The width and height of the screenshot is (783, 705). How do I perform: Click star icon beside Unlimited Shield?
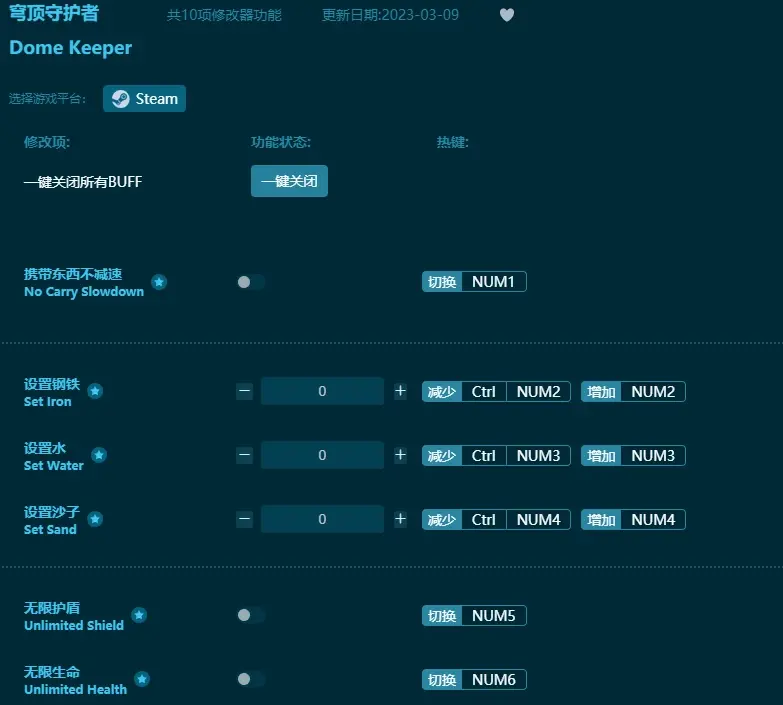point(139,615)
